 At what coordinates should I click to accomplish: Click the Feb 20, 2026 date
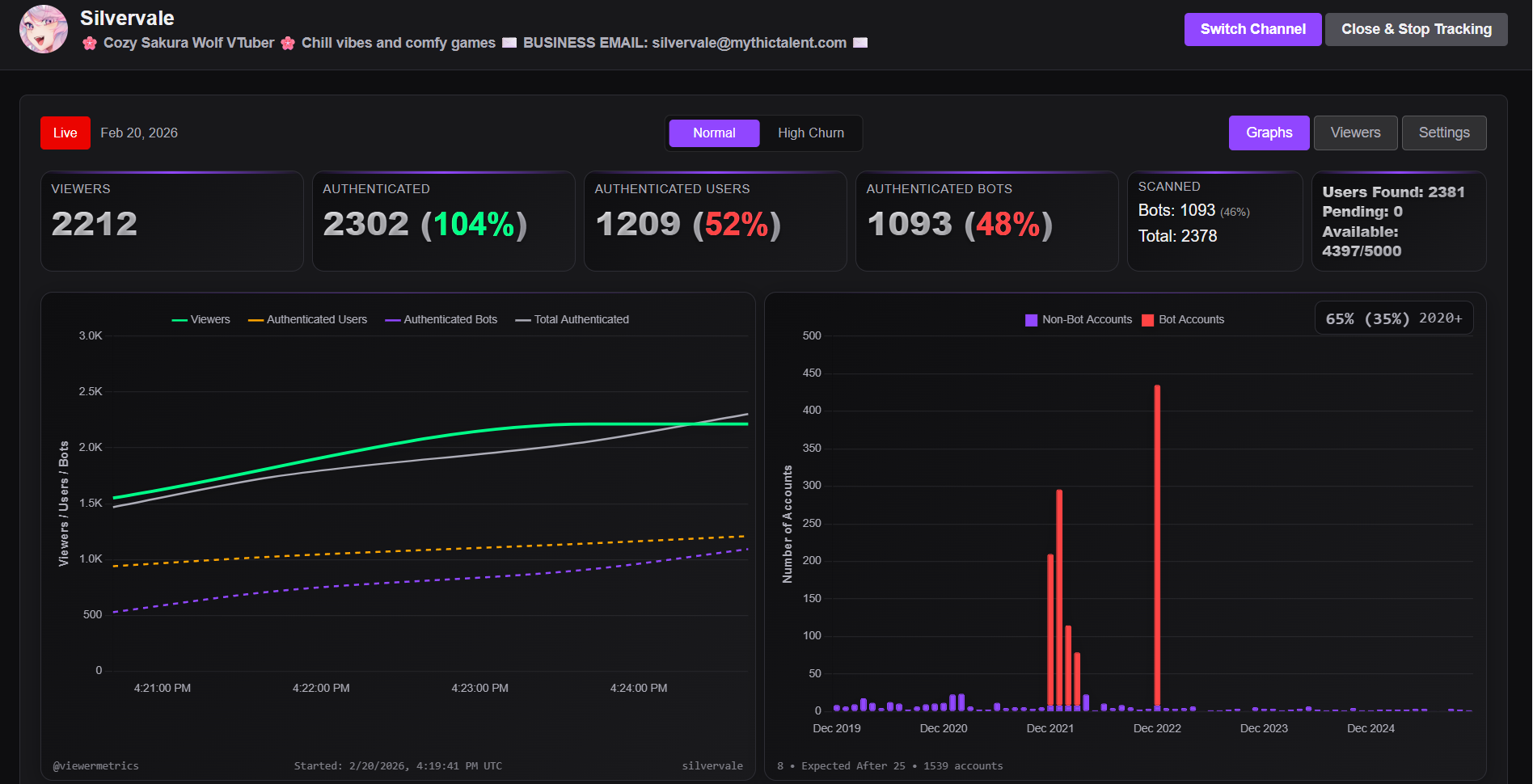[139, 133]
